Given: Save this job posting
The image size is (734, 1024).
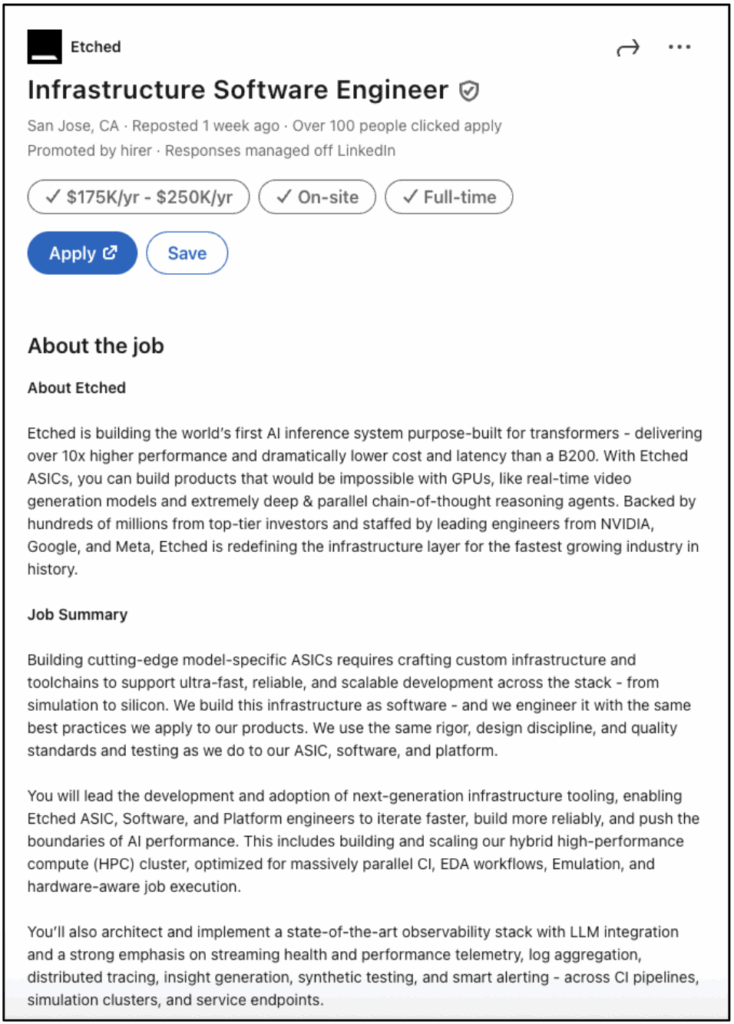Looking at the screenshot, I should [187, 253].
